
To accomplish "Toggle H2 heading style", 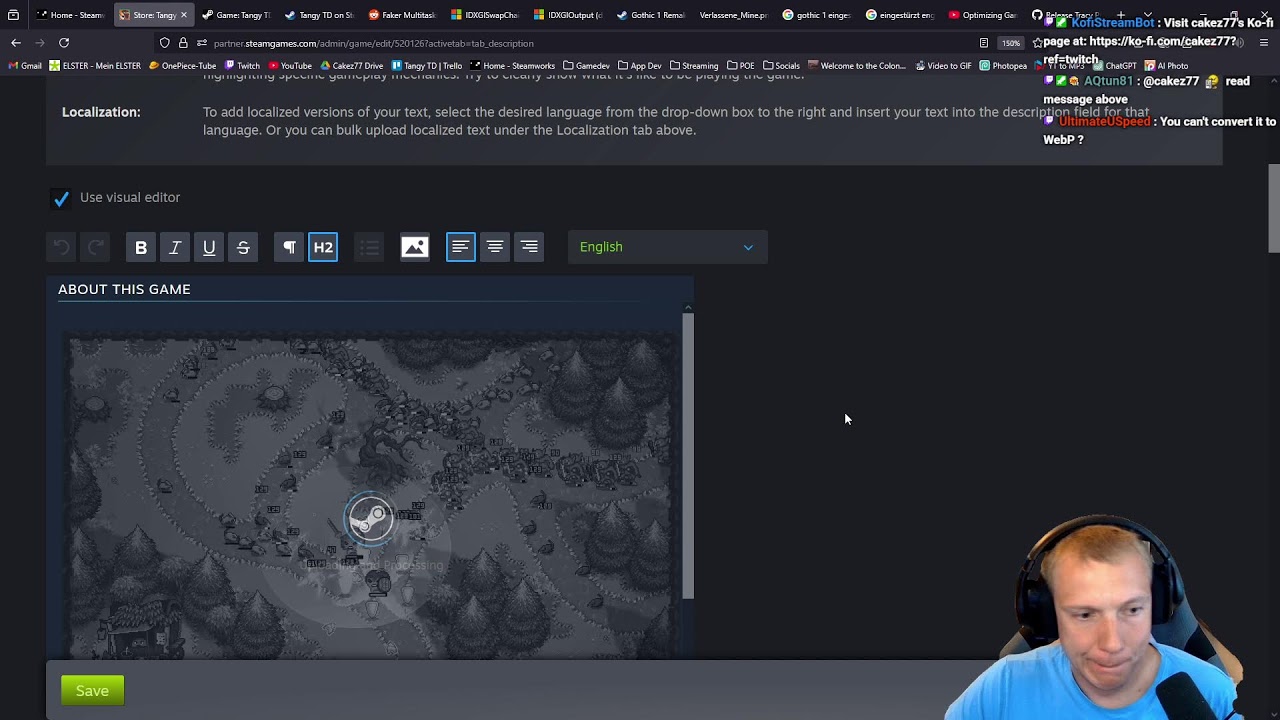I will coord(323,247).
